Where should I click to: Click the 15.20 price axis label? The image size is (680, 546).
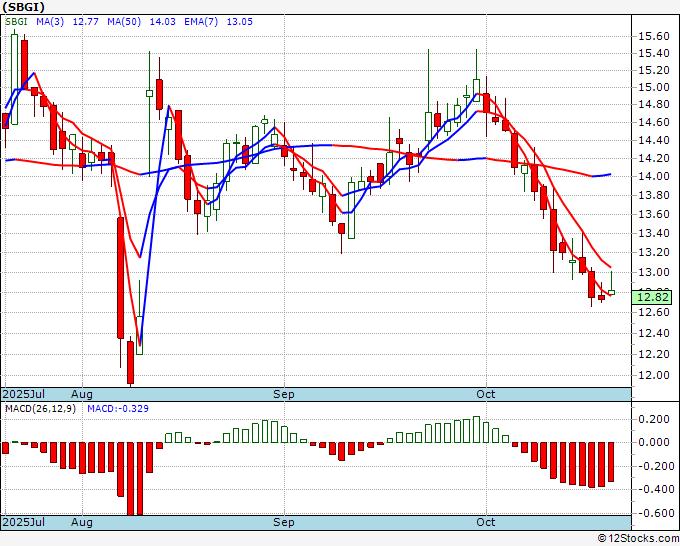[x=654, y=70]
